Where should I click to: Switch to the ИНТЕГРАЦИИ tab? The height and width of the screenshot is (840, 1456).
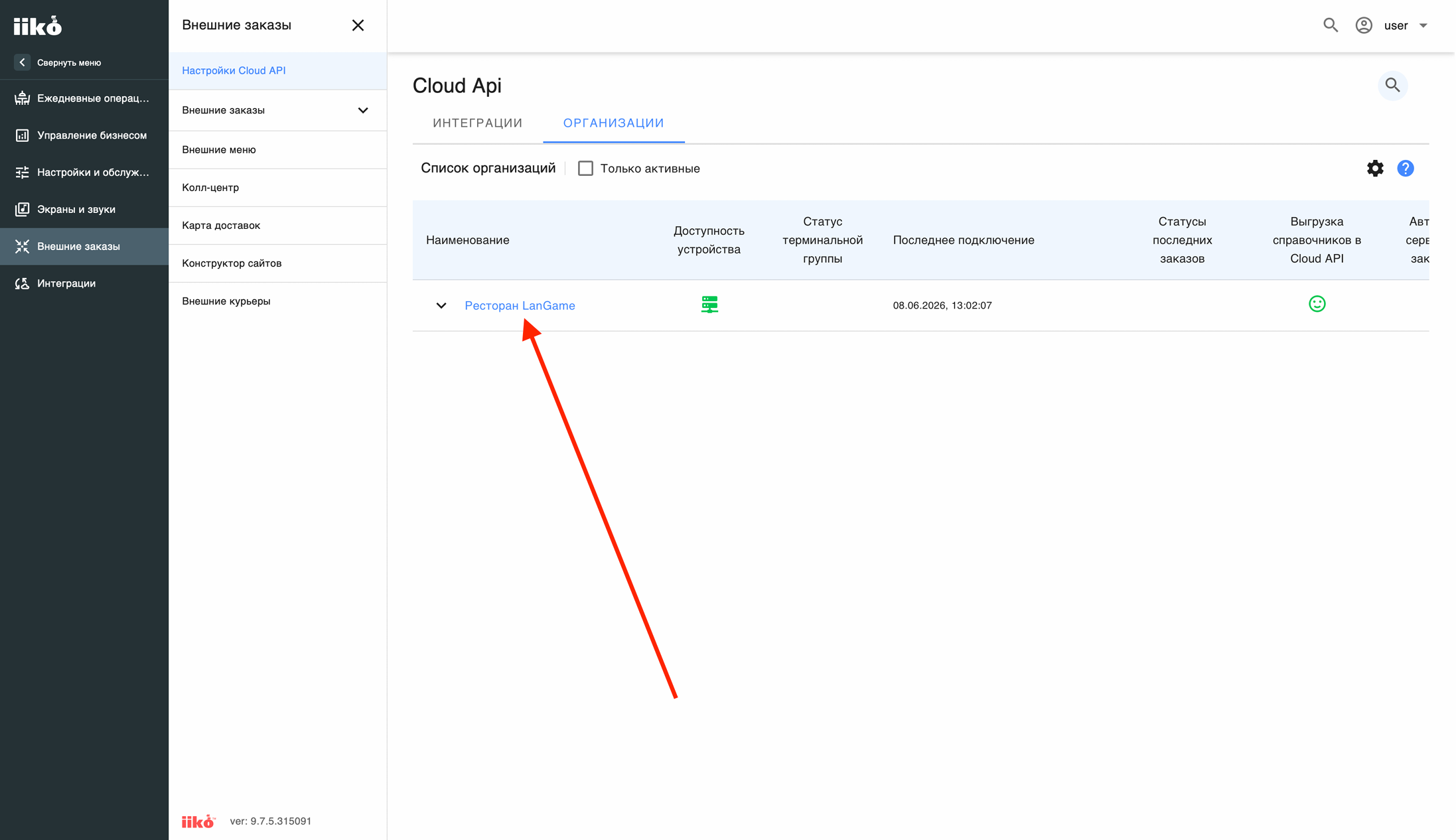coord(478,123)
